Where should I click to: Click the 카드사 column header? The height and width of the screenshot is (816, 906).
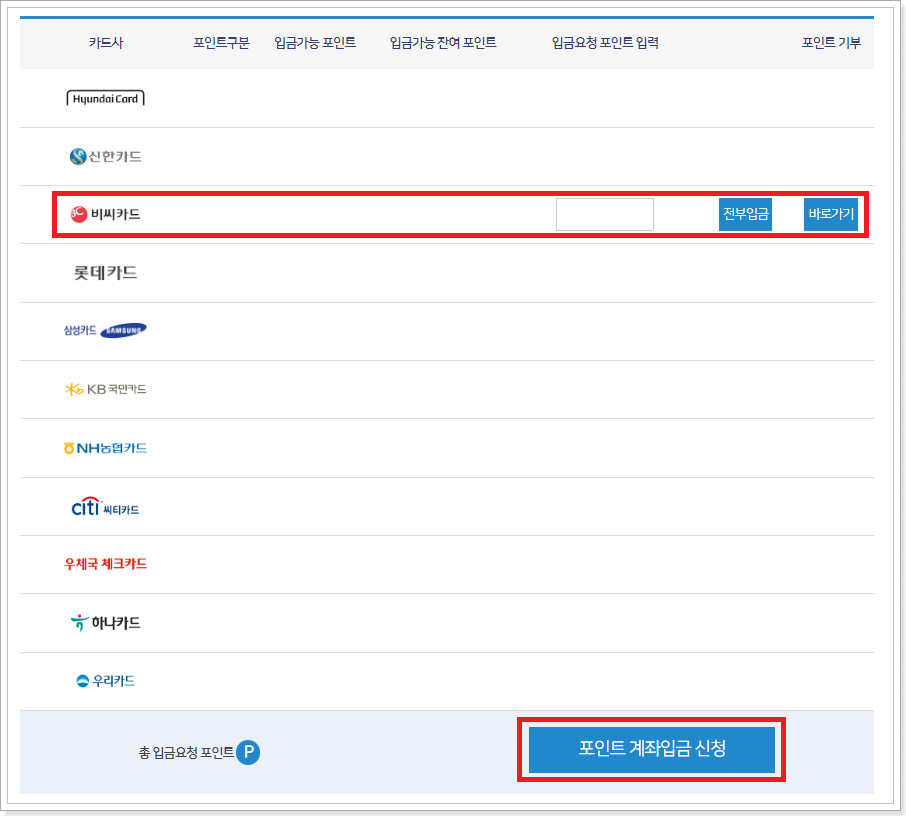[106, 43]
